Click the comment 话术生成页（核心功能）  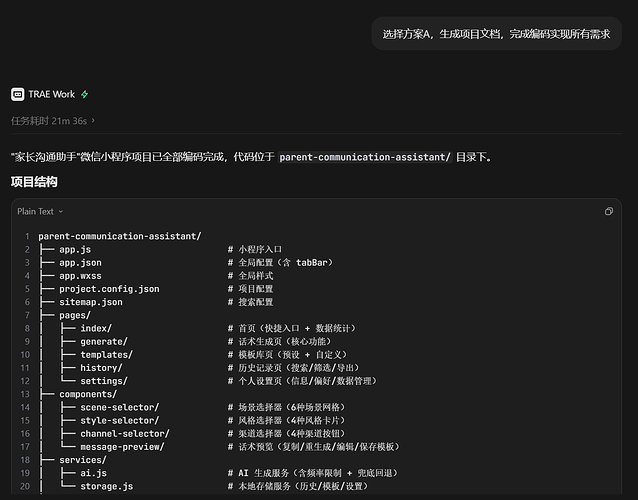pos(280,342)
